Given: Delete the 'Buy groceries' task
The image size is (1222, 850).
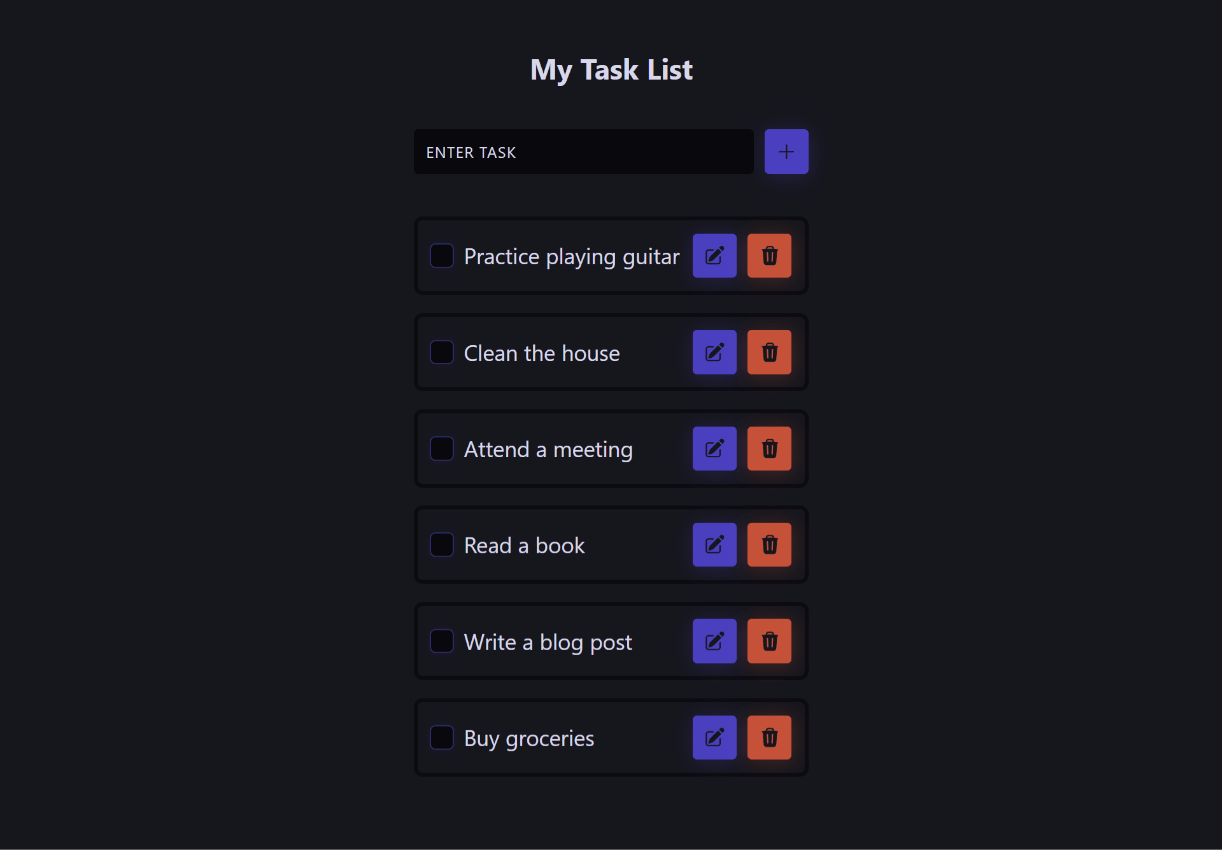Looking at the screenshot, I should (769, 738).
